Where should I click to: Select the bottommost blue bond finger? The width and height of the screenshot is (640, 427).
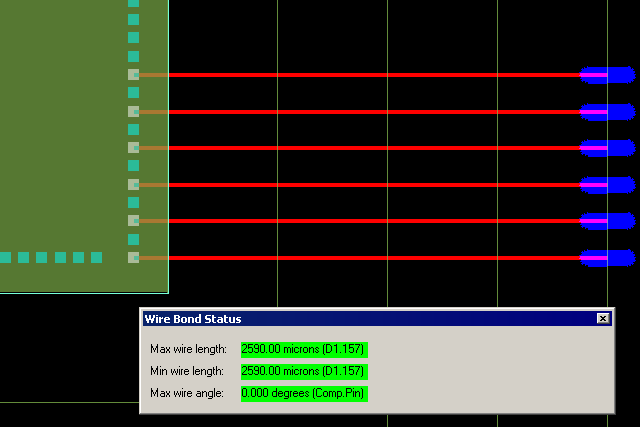click(x=608, y=258)
